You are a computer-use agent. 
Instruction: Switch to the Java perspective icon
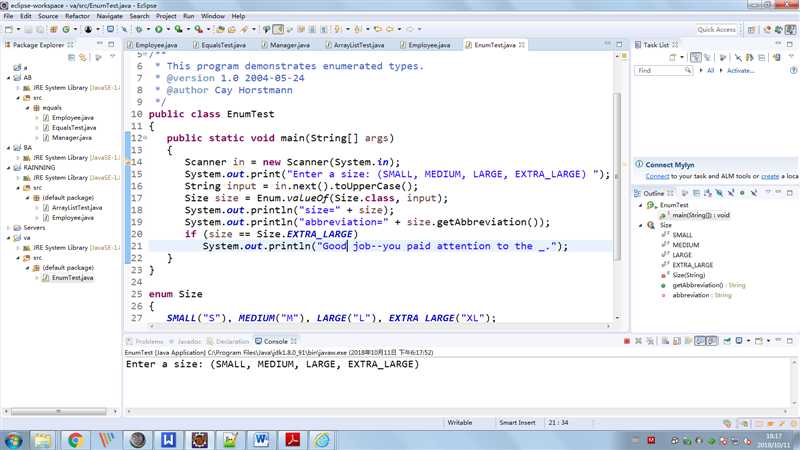pos(791,30)
